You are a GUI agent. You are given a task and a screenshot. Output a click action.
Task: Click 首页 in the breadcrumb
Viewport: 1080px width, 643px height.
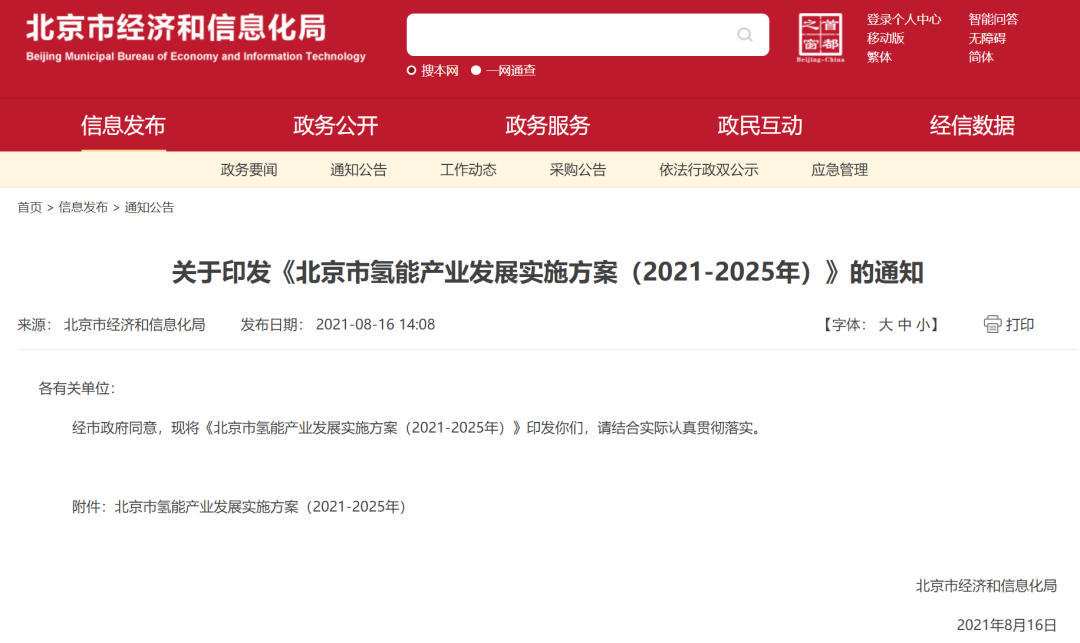pos(30,207)
